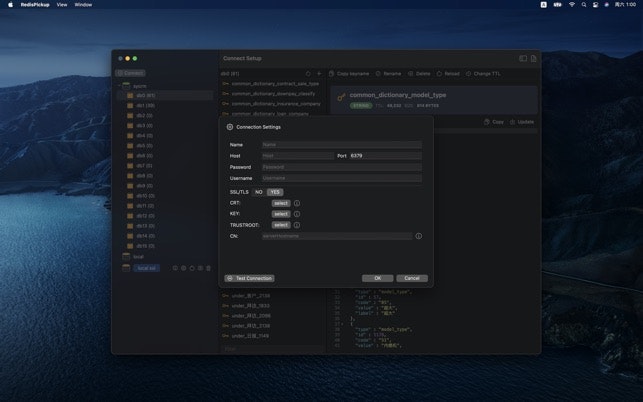
Task: Click select for TRUSTROOT file
Action: [281, 225]
